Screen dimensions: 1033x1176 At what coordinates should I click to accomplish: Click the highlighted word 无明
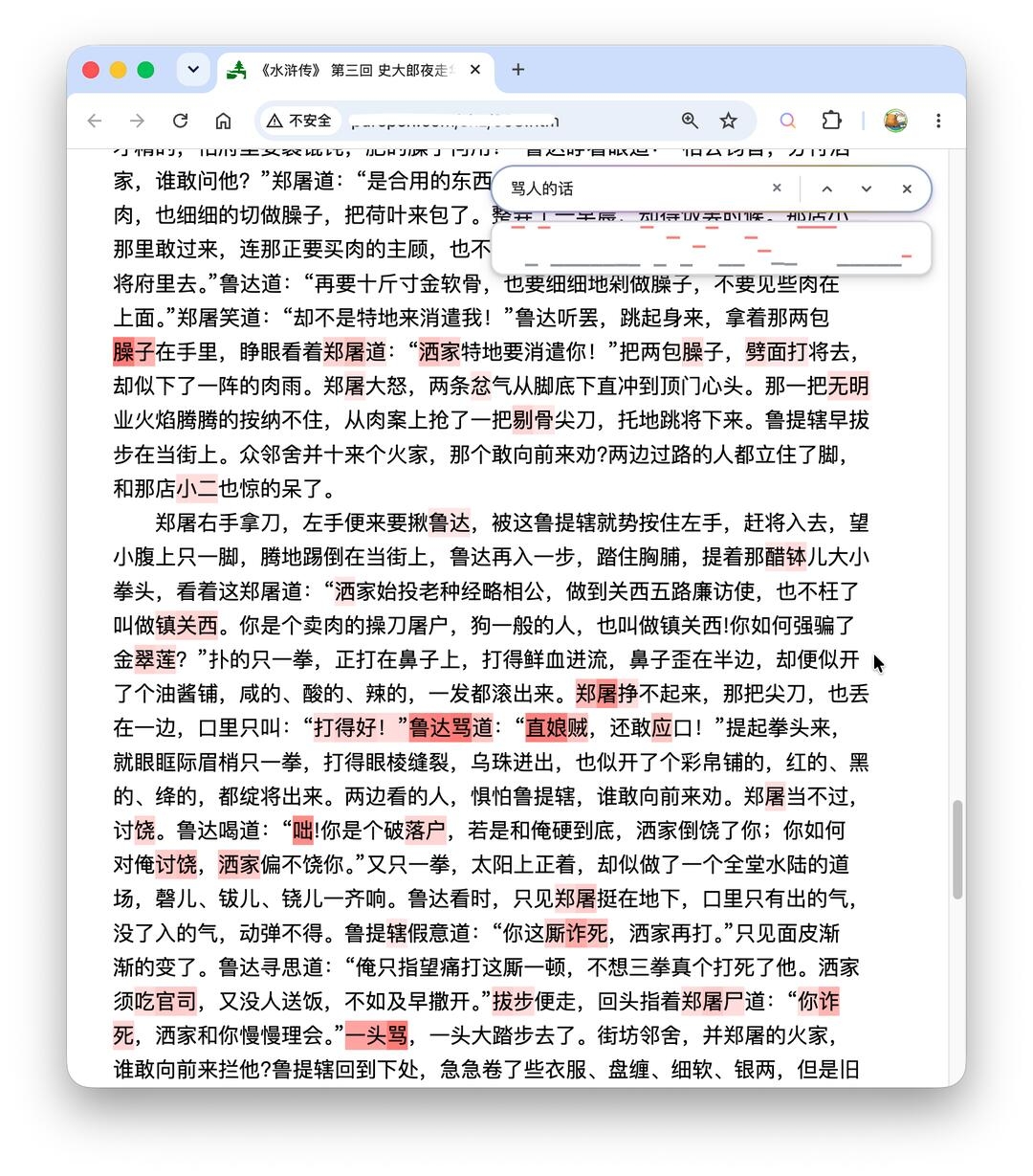(848, 387)
